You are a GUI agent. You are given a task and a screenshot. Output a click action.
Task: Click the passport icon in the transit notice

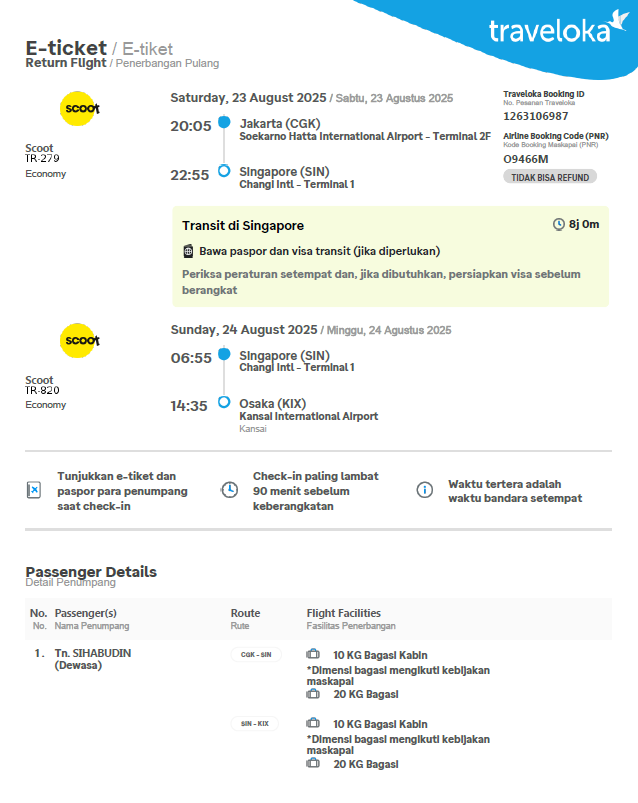(188, 251)
